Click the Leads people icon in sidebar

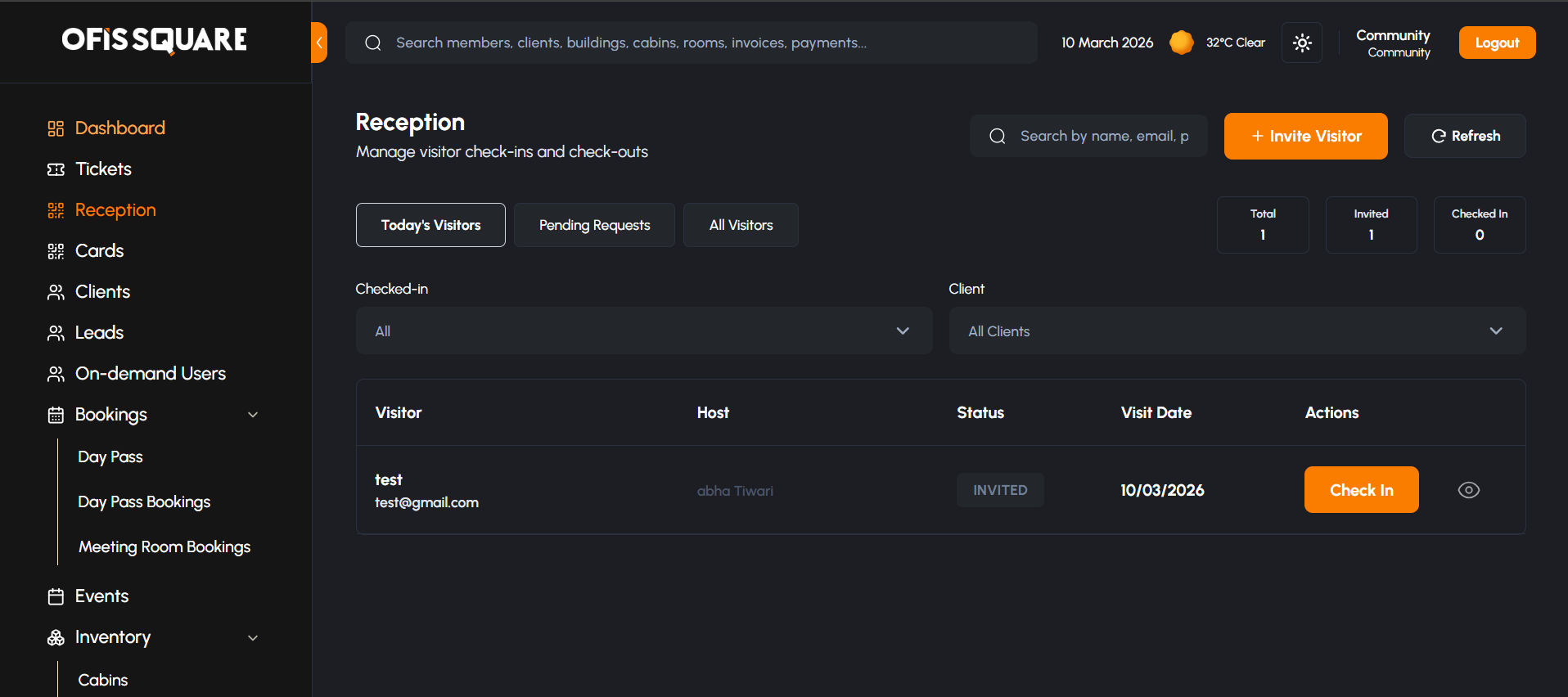tap(56, 333)
